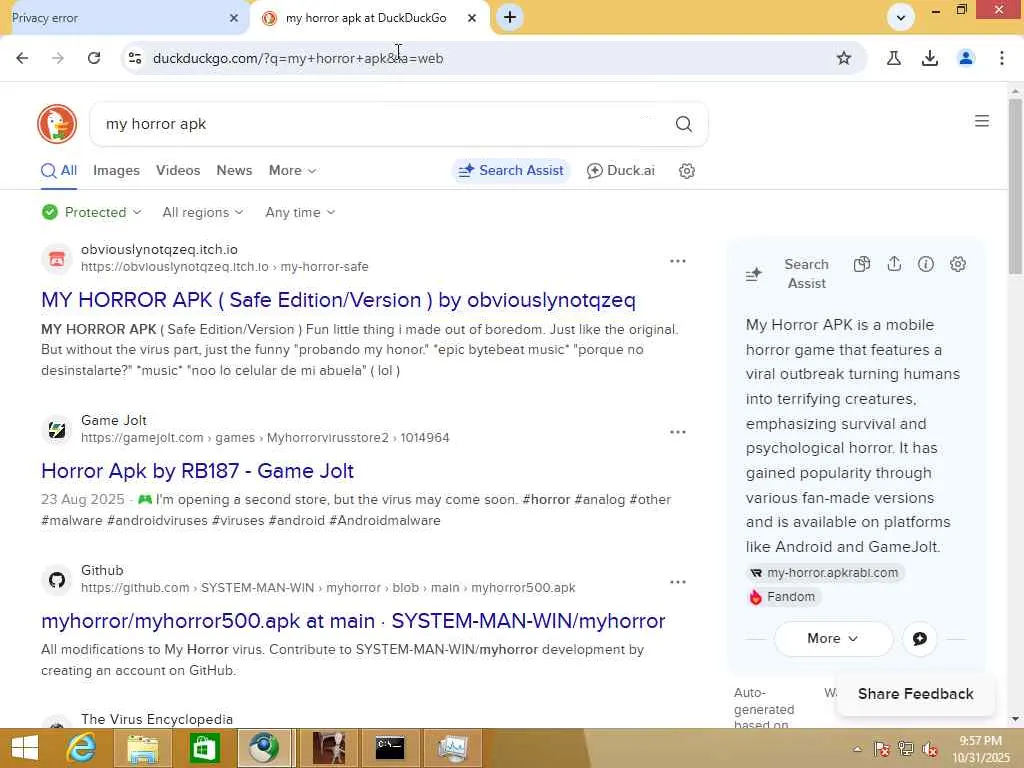Open search settings gear next to Duck.ai
Image resolution: width=1024 pixels, height=768 pixels.
pos(686,171)
